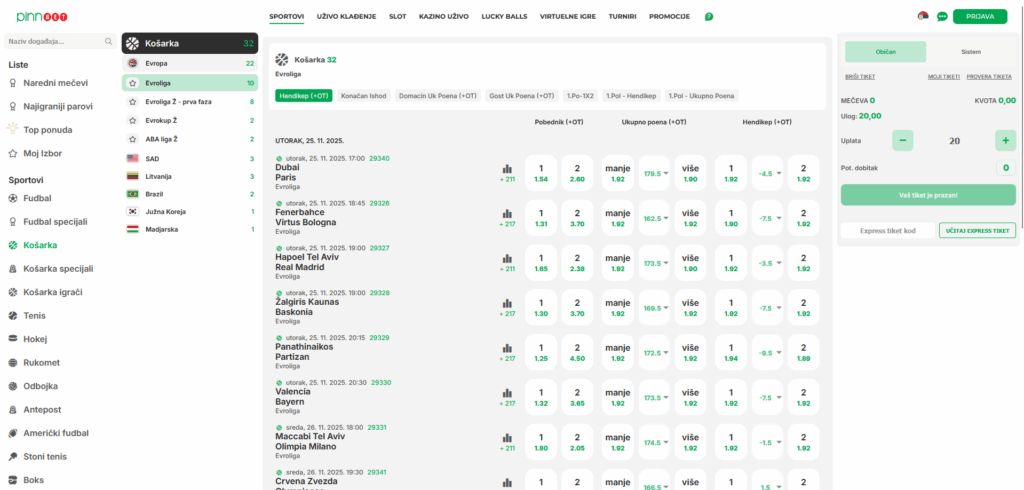1024x490 pixels.
Task: Switch ticket type to Sistem
Action: (x=971, y=52)
